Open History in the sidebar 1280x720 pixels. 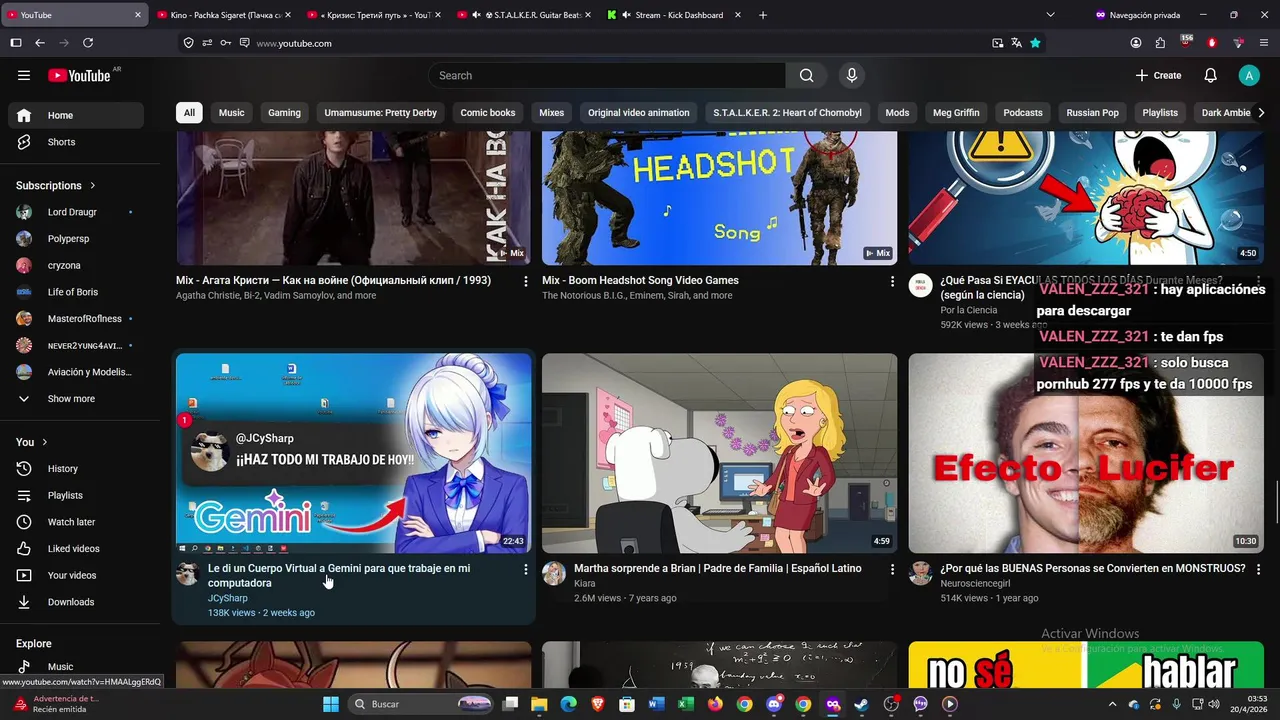click(x=76, y=469)
